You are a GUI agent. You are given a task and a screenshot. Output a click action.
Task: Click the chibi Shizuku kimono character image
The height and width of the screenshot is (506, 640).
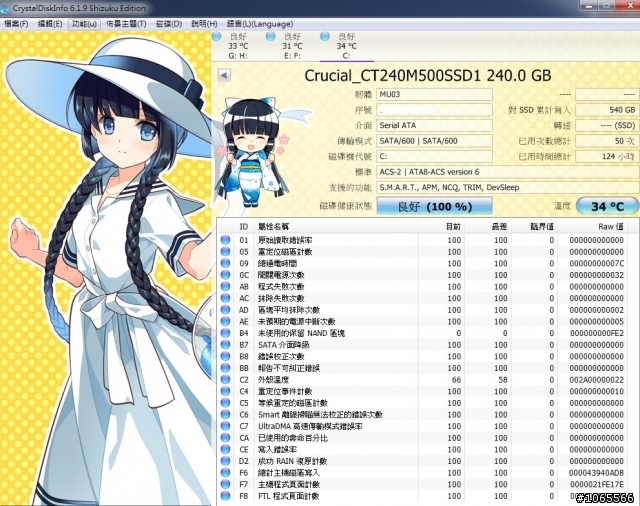tap(254, 154)
